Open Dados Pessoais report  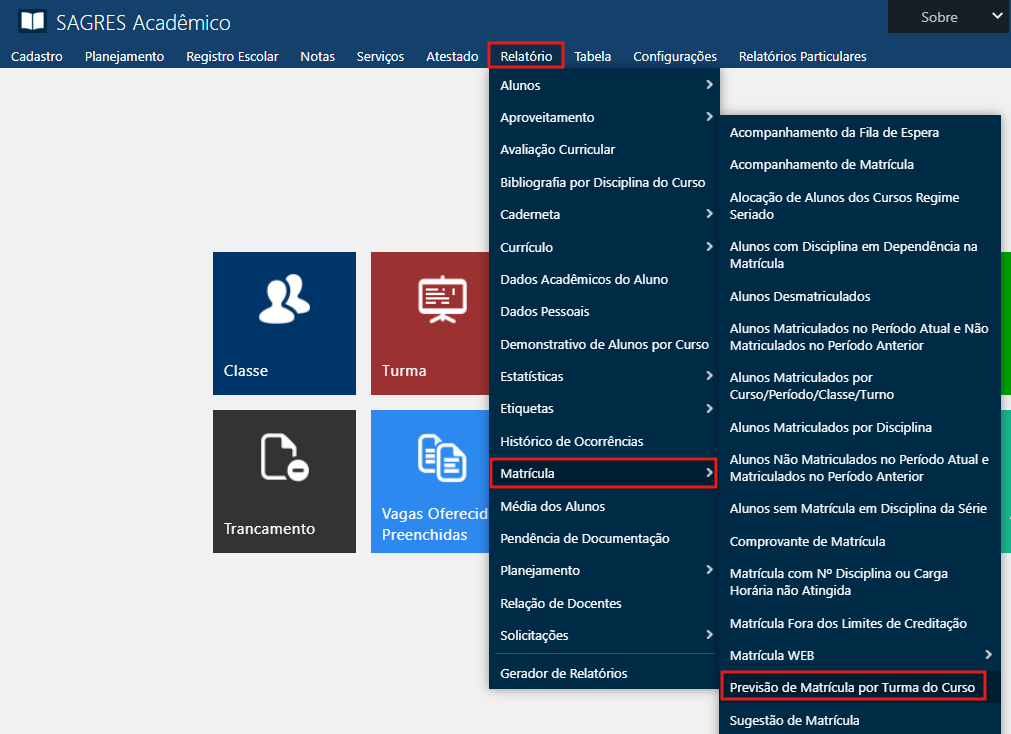click(x=545, y=311)
